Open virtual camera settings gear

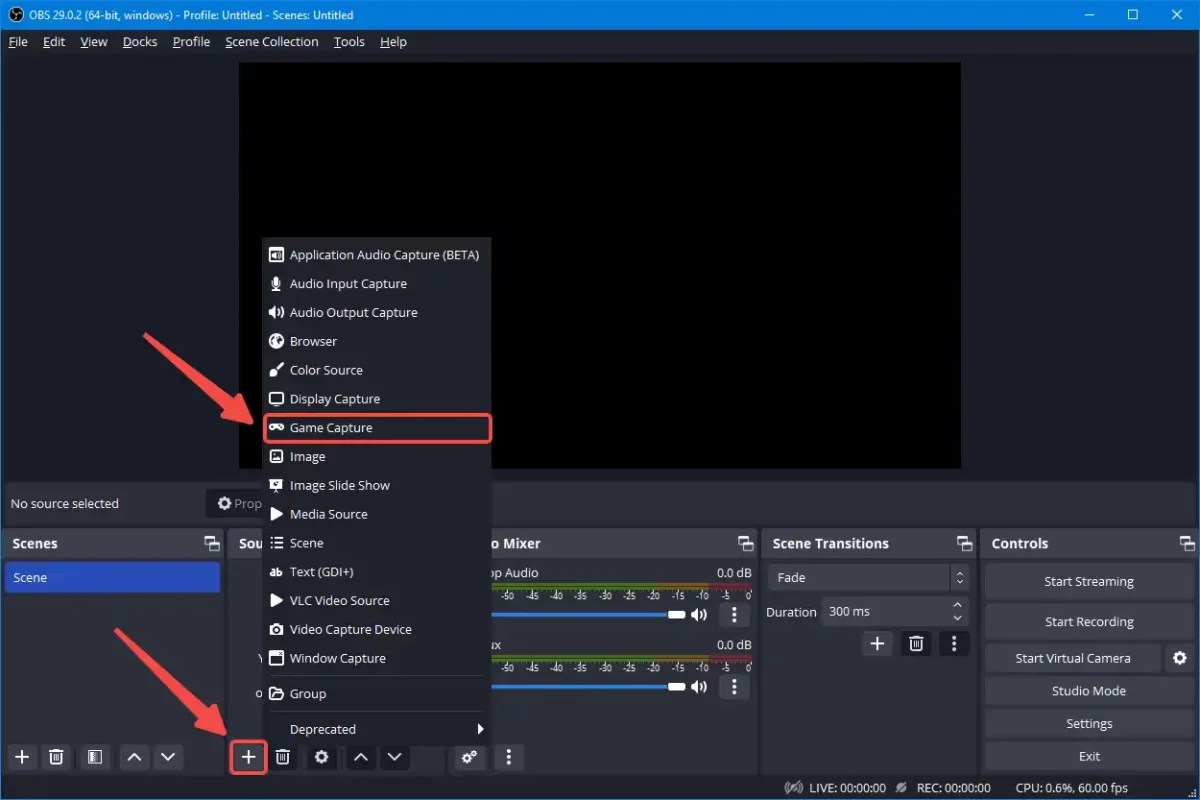[1179, 657]
